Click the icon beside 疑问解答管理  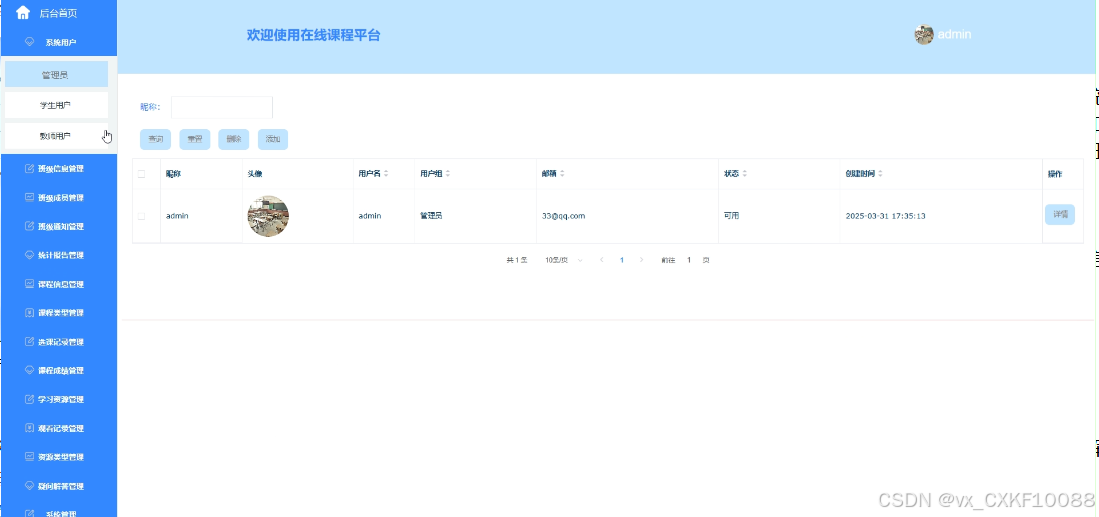point(29,485)
